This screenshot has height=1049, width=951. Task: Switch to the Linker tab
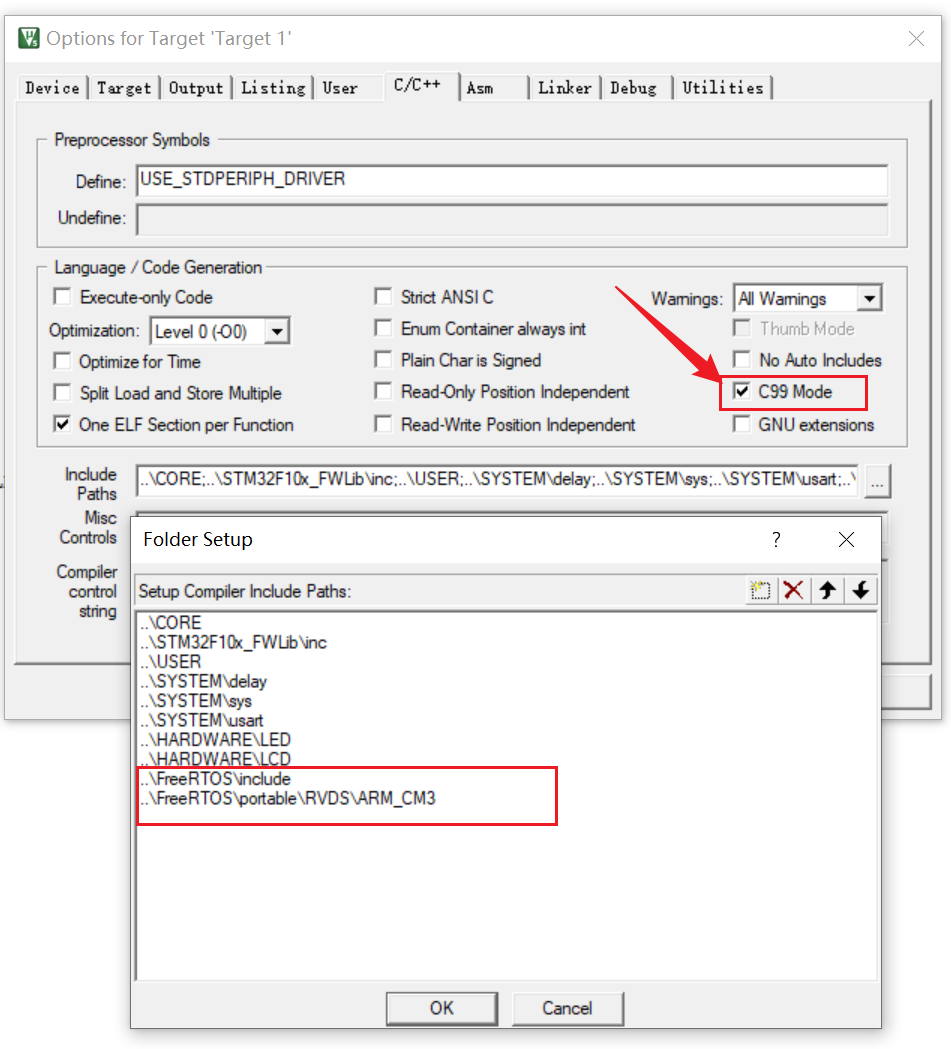pos(564,88)
